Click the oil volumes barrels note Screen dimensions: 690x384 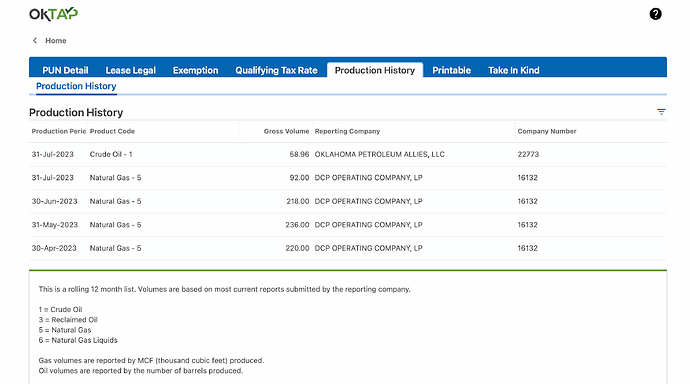[x=141, y=371]
